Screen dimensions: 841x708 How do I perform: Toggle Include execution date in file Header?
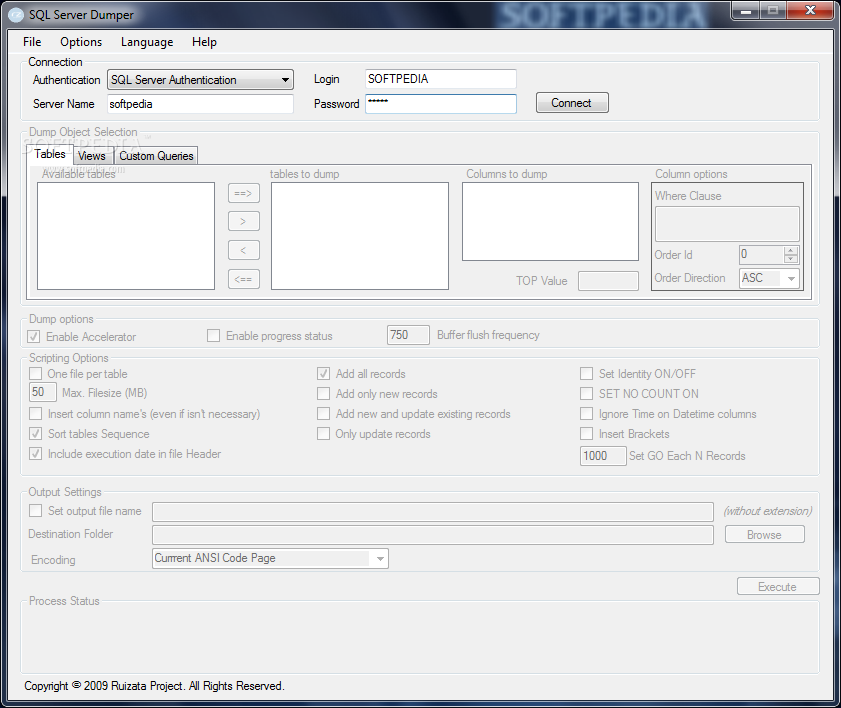pos(35,454)
